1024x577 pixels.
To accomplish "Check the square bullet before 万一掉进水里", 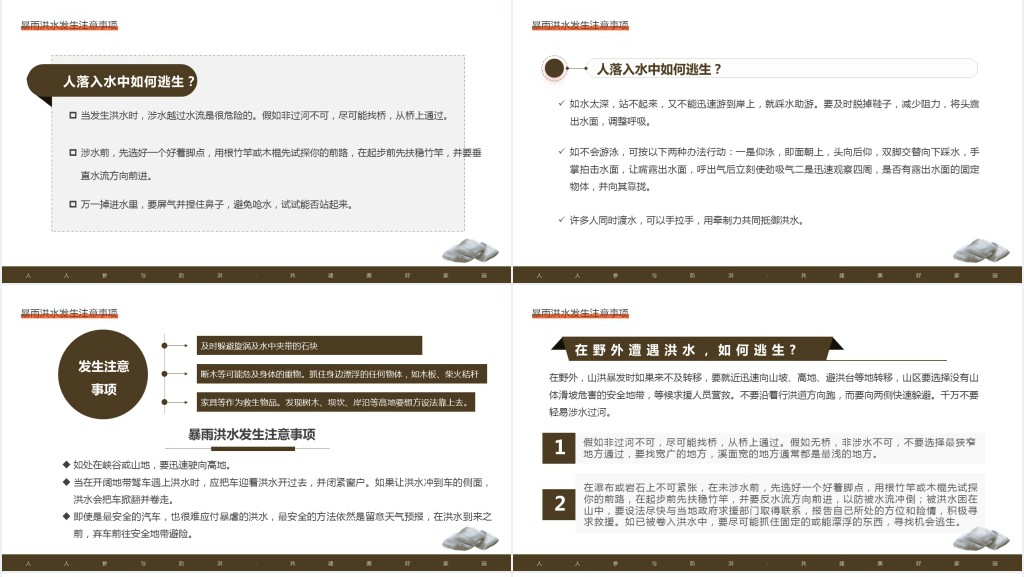I will tap(73, 204).
